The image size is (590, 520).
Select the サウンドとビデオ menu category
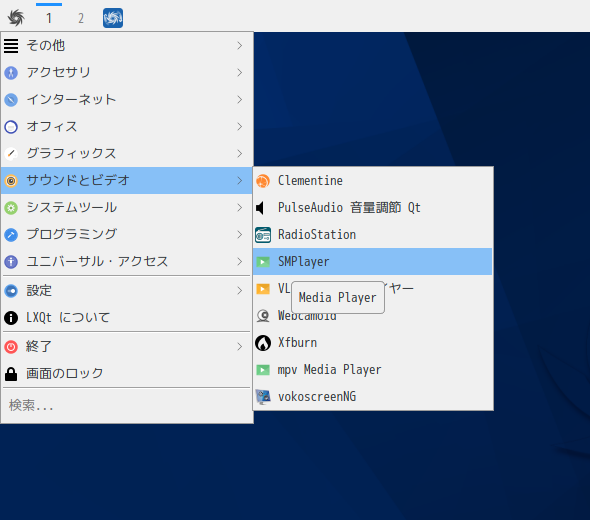click(x=126, y=181)
